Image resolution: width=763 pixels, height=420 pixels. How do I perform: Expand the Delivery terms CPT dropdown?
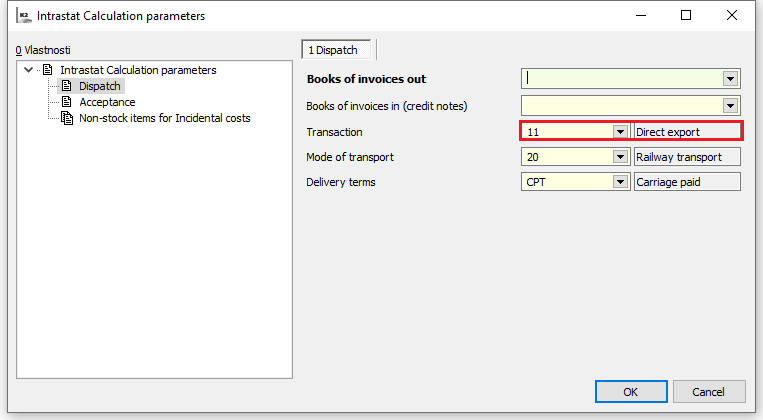point(620,182)
